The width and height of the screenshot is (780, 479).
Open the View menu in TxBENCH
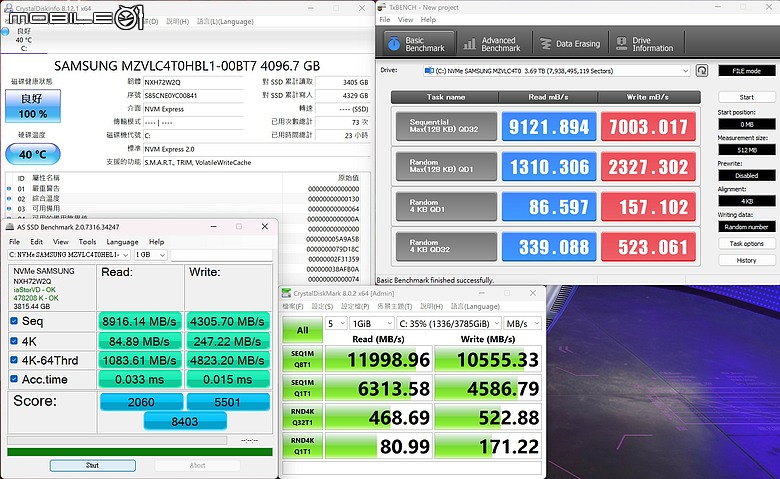[x=405, y=19]
